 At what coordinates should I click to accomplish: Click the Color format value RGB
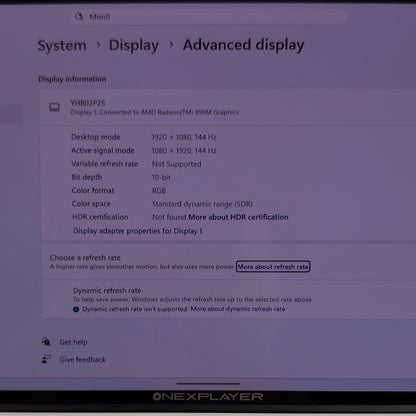point(159,191)
